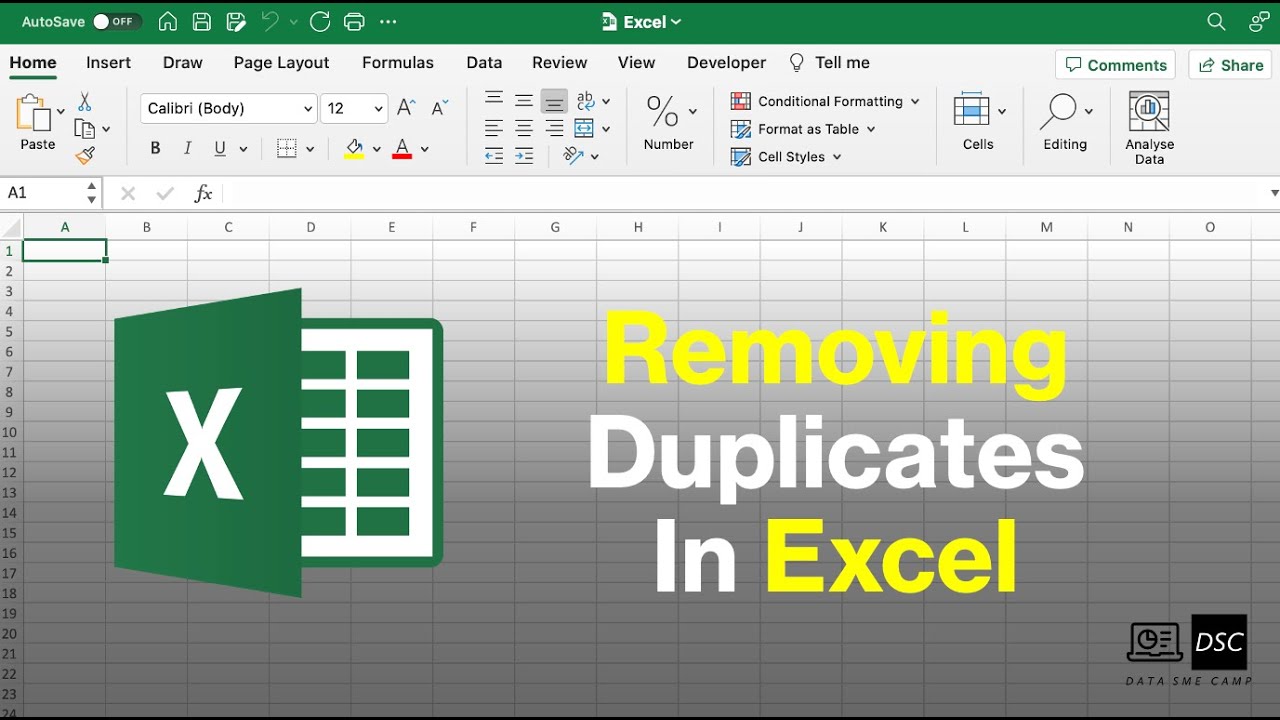This screenshot has width=1280, height=720.
Task: Print the workbook using the printer icon
Action: (x=354, y=21)
